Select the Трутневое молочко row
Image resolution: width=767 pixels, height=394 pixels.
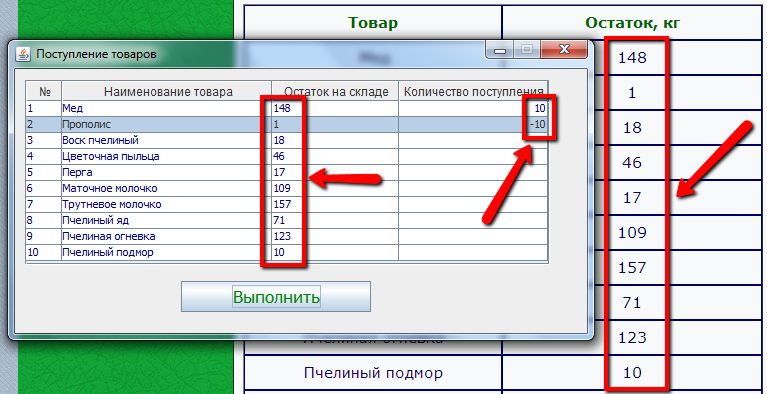pos(287,204)
